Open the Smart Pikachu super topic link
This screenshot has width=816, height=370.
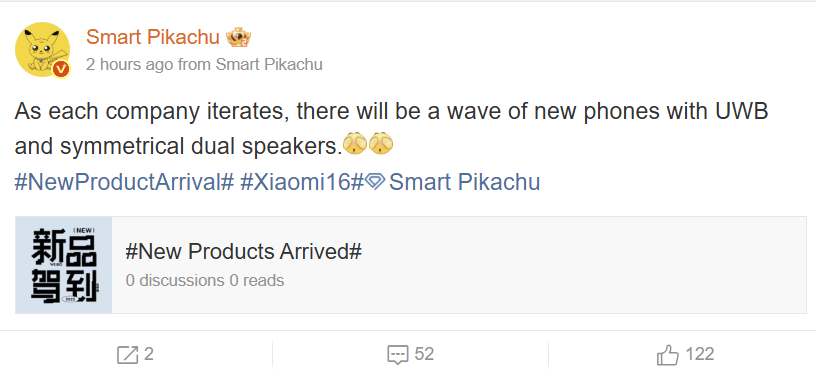[x=464, y=182]
